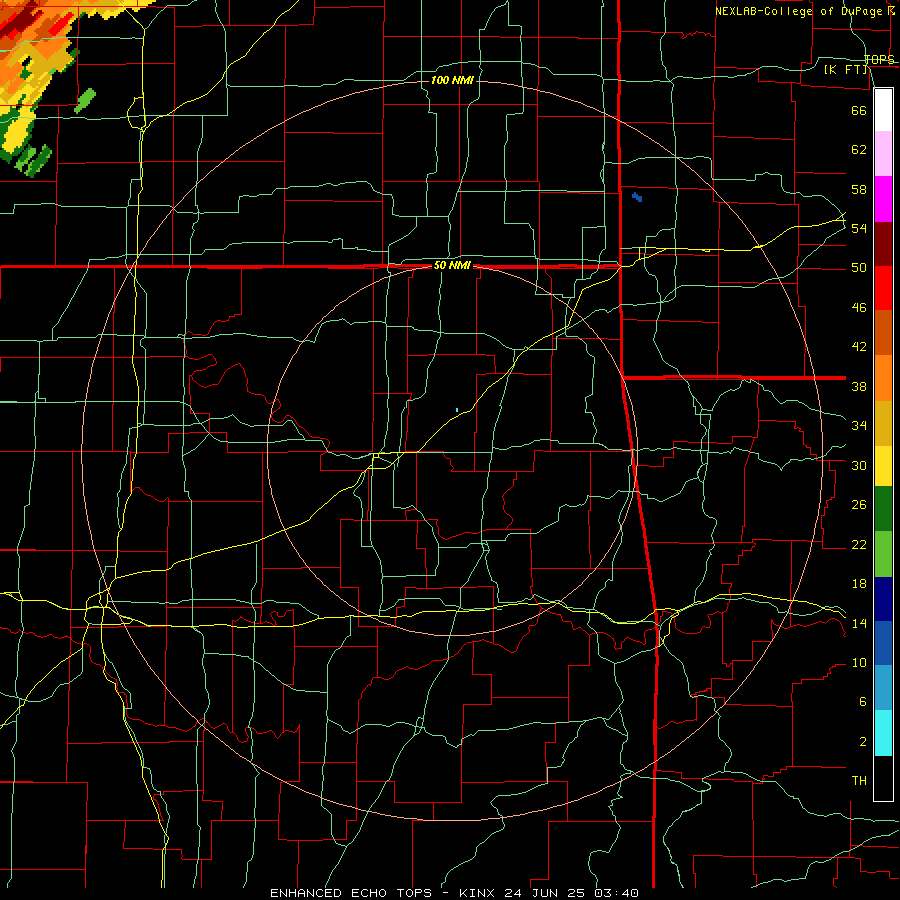Click the dark orange legend swatch
Image resolution: width=900 pixels, height=900 pixels.
pos(883,333)
